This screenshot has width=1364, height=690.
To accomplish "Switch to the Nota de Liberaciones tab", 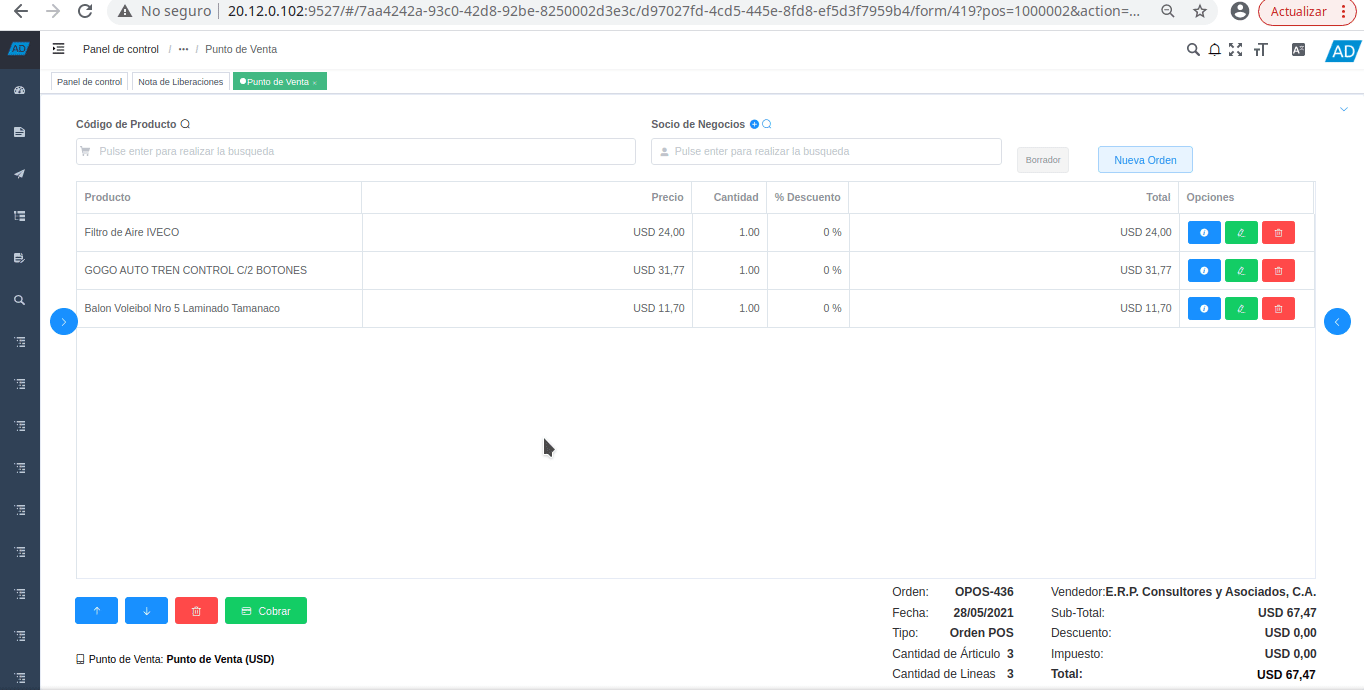I will (180, 82).
